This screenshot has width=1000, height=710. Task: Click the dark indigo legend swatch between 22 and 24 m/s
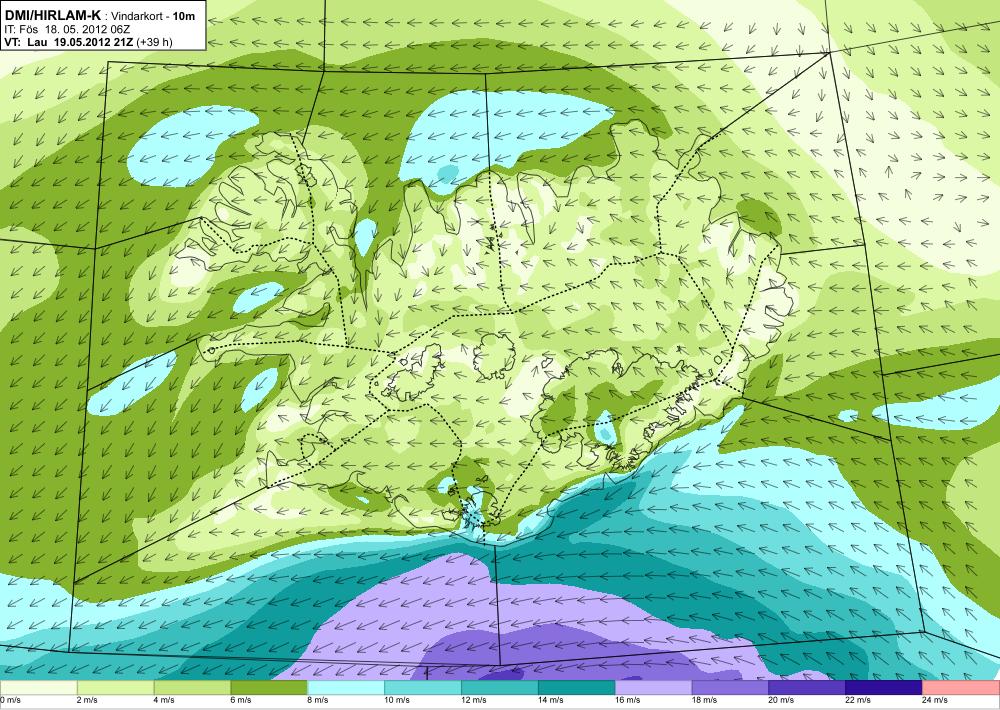[884, 688]
